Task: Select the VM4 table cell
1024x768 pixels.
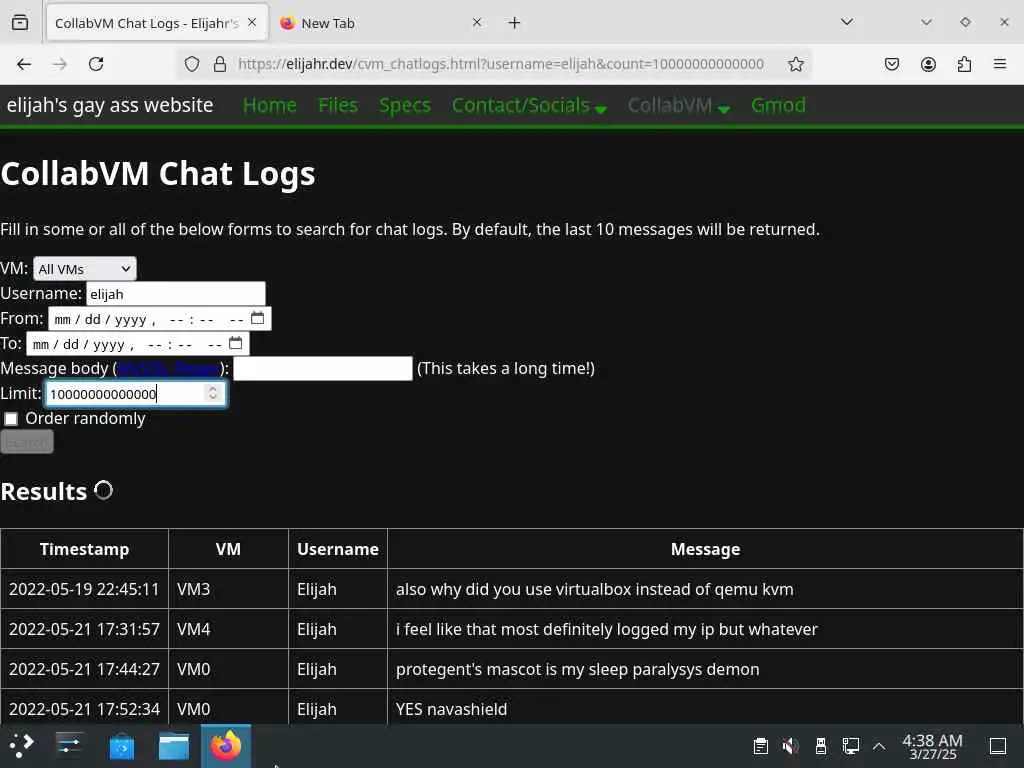Action: pyautogui.click(x=228, y=629)
